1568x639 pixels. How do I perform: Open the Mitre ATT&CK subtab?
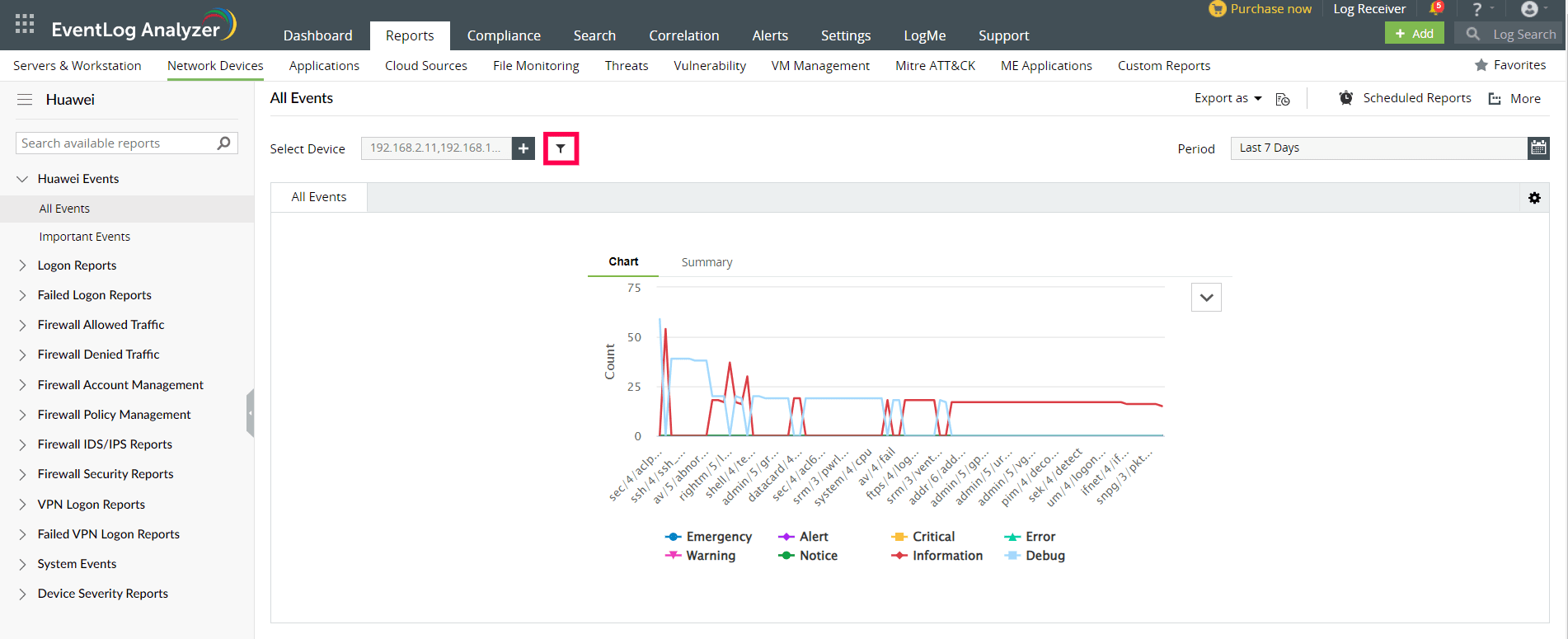pos(935,66)
